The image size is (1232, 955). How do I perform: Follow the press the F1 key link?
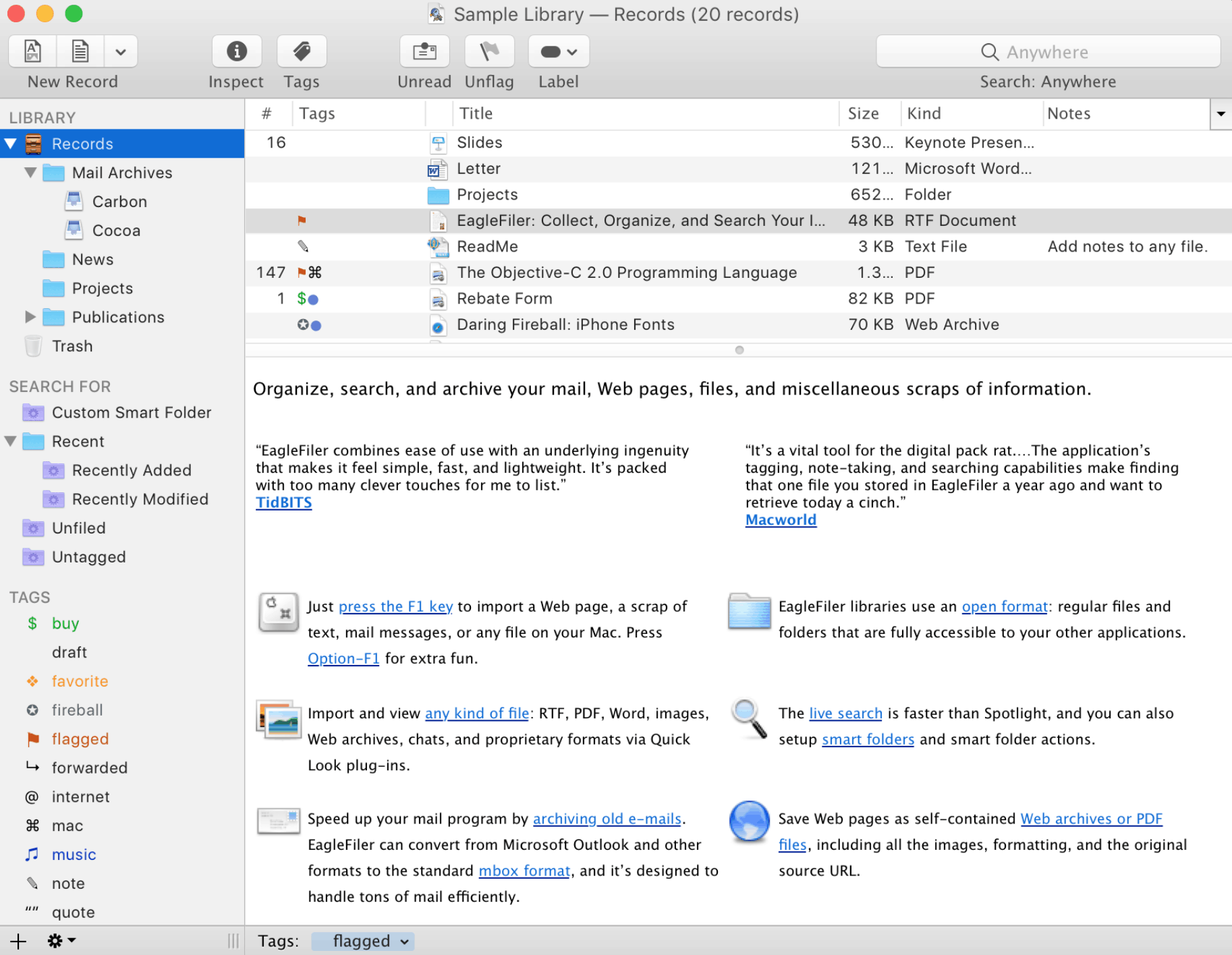tap(395, 606)
